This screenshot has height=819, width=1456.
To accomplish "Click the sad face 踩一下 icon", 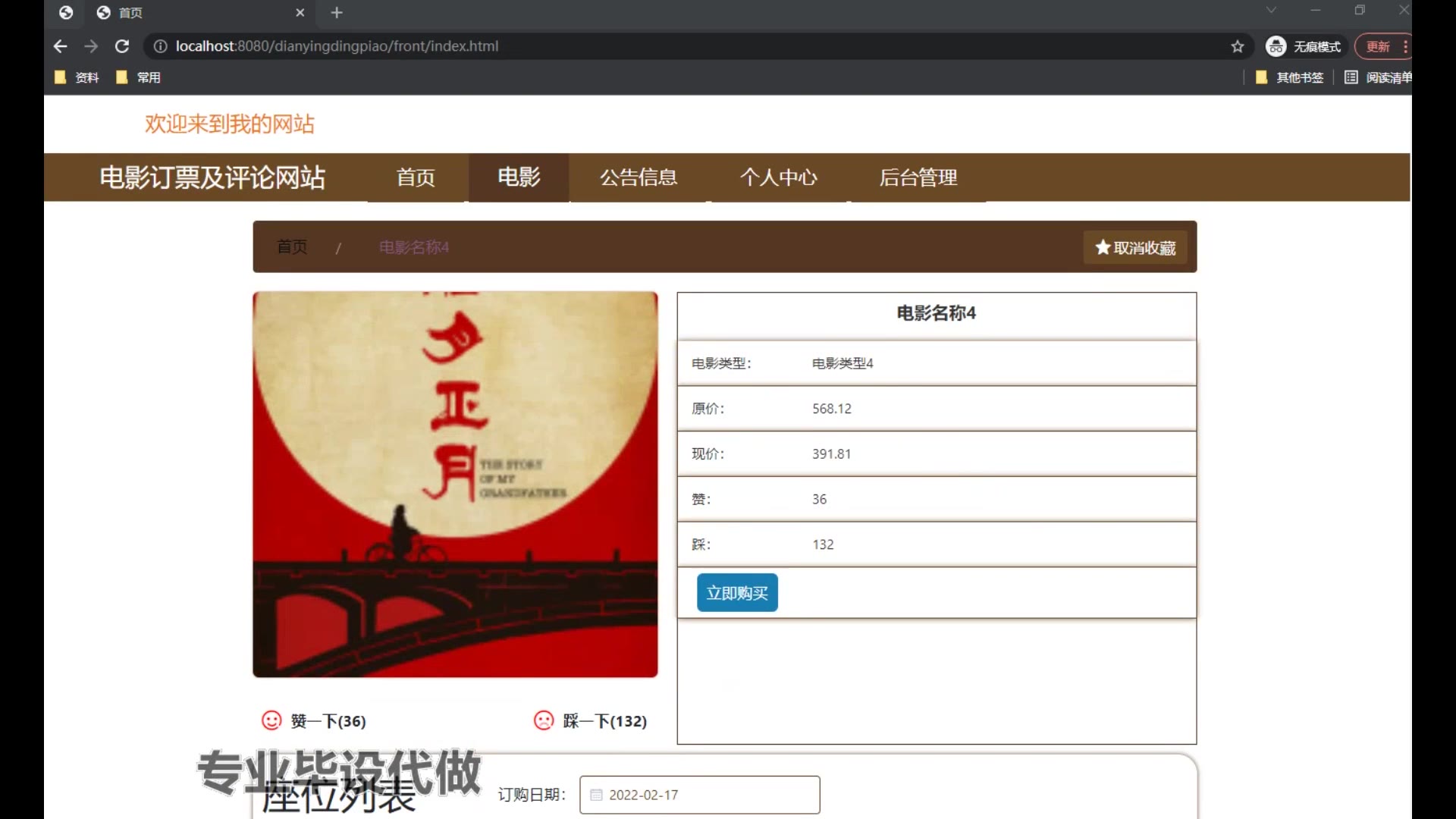I will [544, 720].
